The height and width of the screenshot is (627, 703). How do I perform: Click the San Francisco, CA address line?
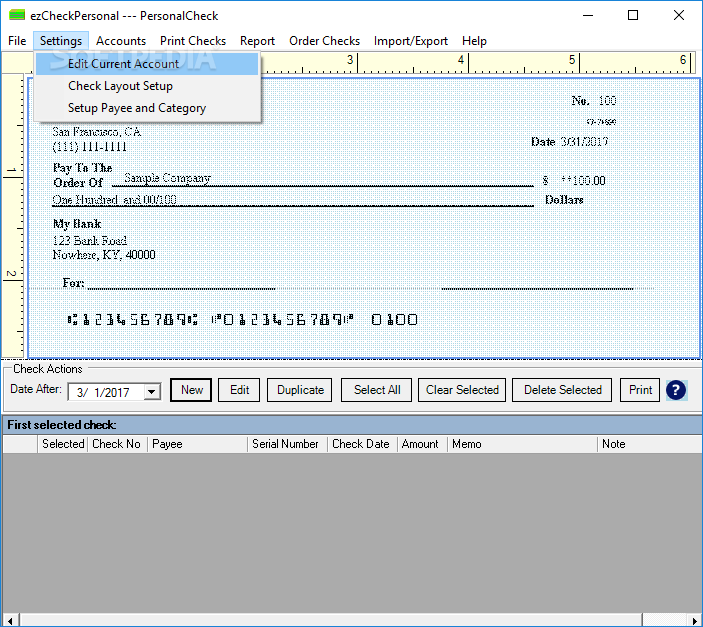[x=96, y=131]
